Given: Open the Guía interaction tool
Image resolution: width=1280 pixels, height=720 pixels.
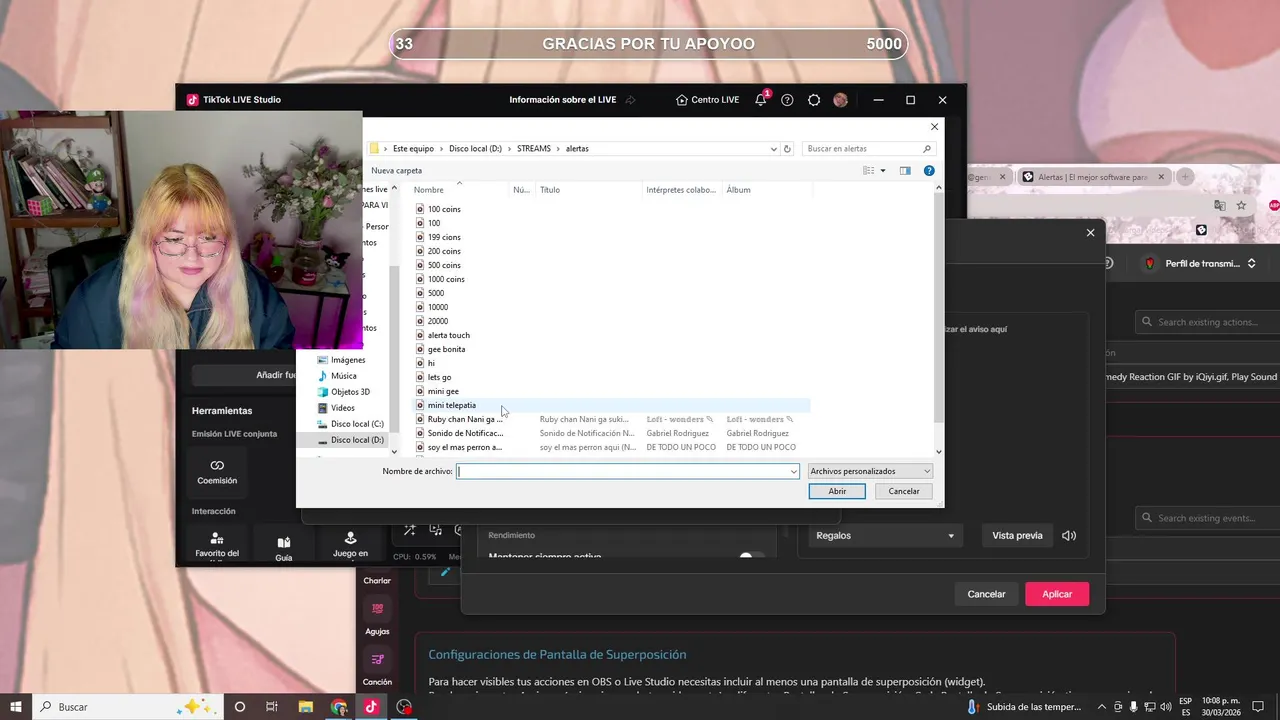Looking at the screenshot, I should tap(284, 546).
